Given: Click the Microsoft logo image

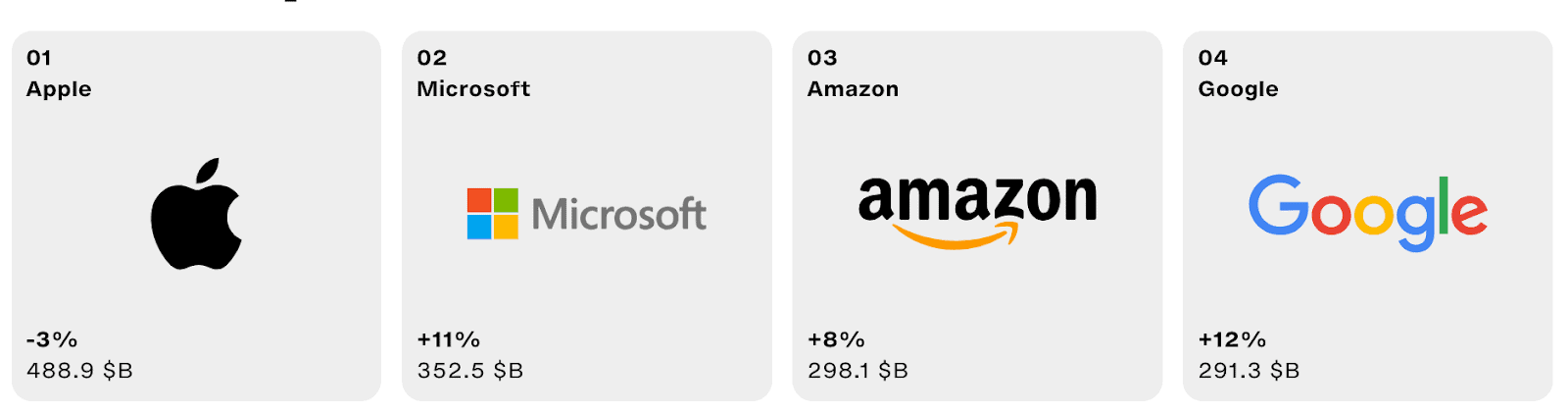Looking at the screenshot, I should click(586, 214).
